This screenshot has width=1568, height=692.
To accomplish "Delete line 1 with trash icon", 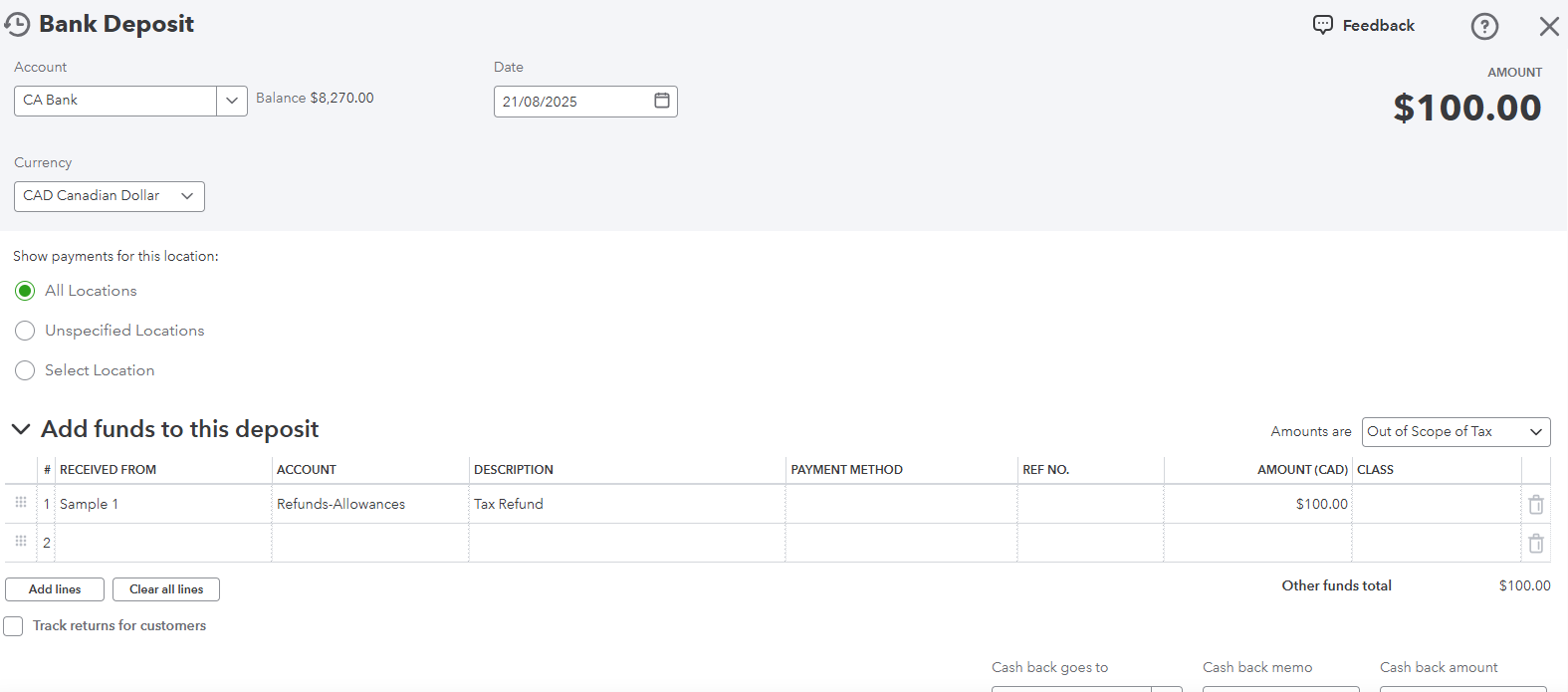I will 1535,505.
